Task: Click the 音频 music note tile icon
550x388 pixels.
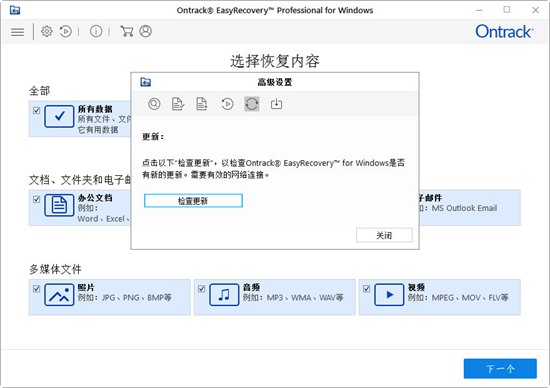Action: 224,295
